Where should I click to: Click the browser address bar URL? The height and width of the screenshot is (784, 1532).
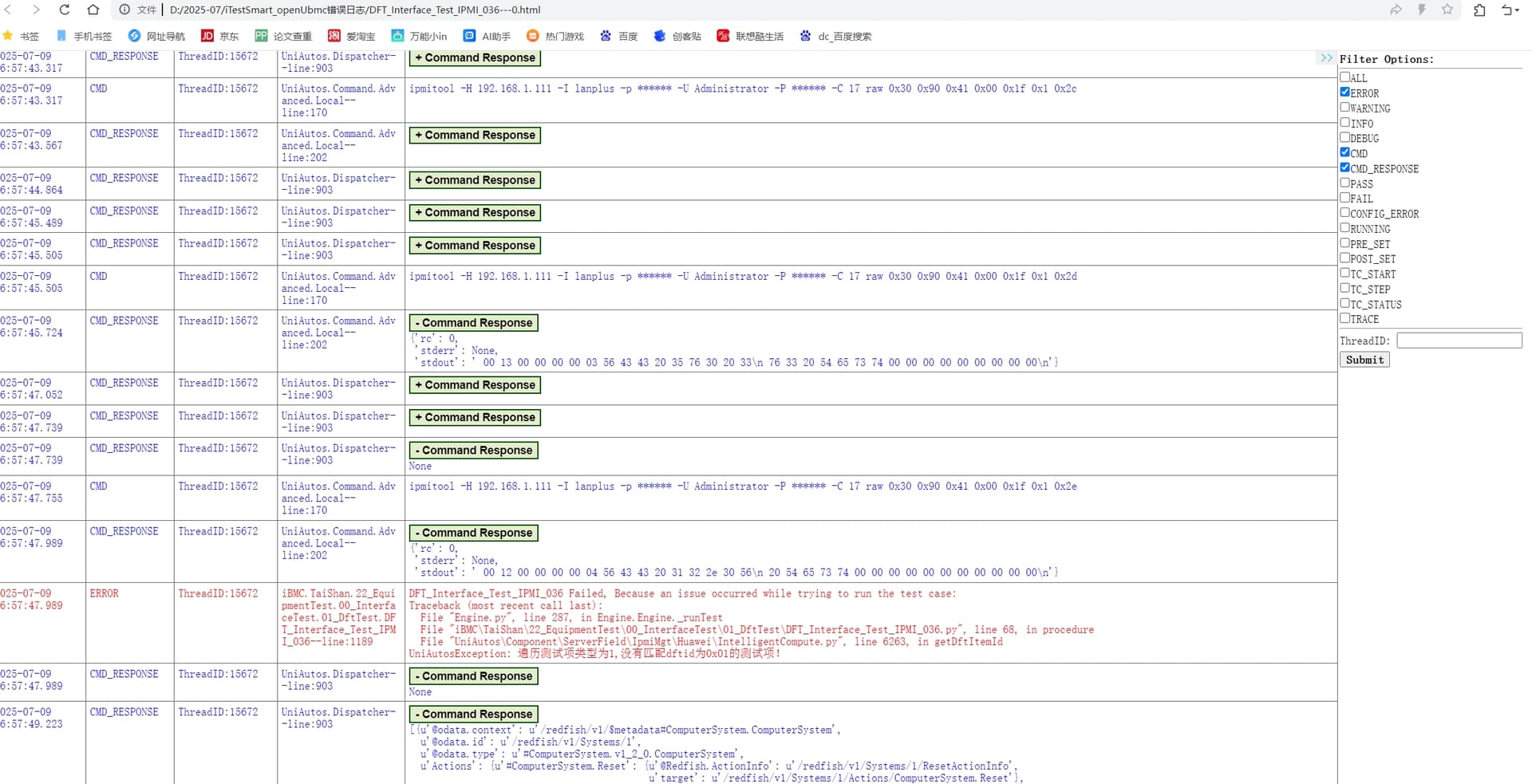pyautogui.click(x=355, y=10)
